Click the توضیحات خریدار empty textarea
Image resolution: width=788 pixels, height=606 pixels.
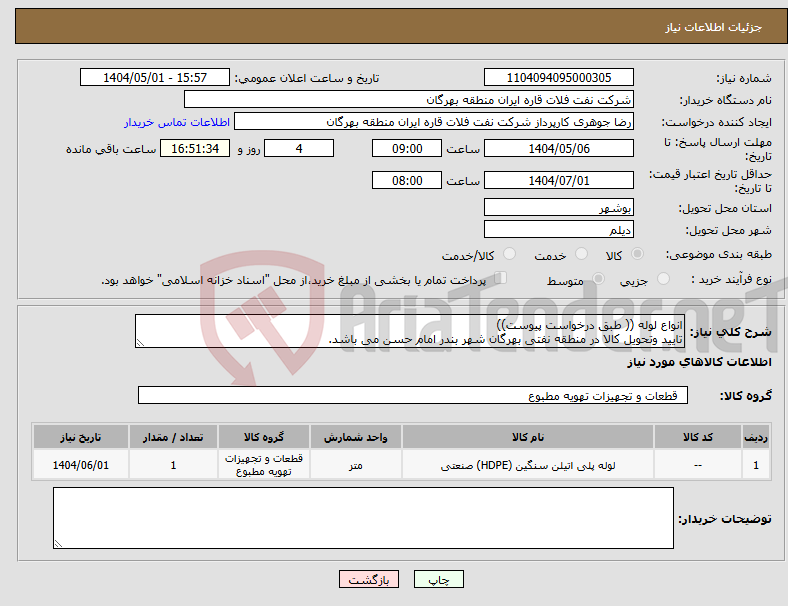coord(363,518)
